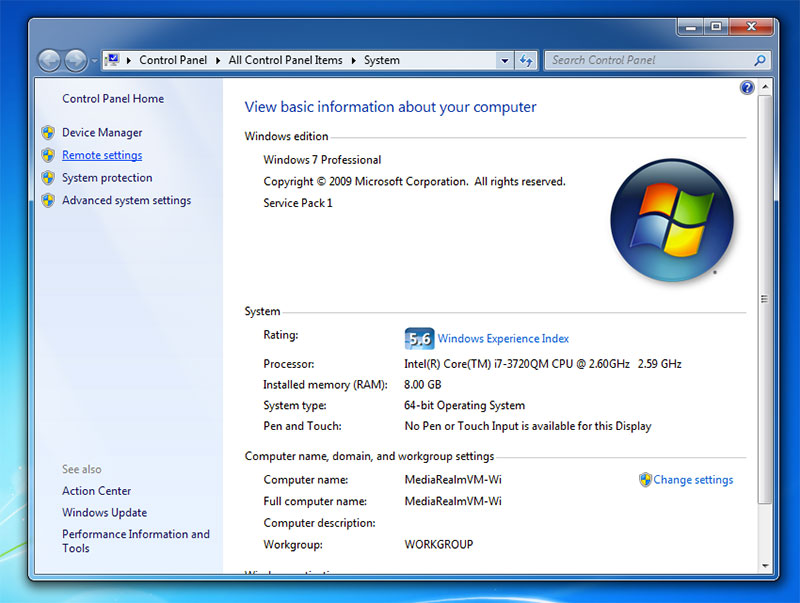Click the Windows 7 logo image

click(672, 220)
